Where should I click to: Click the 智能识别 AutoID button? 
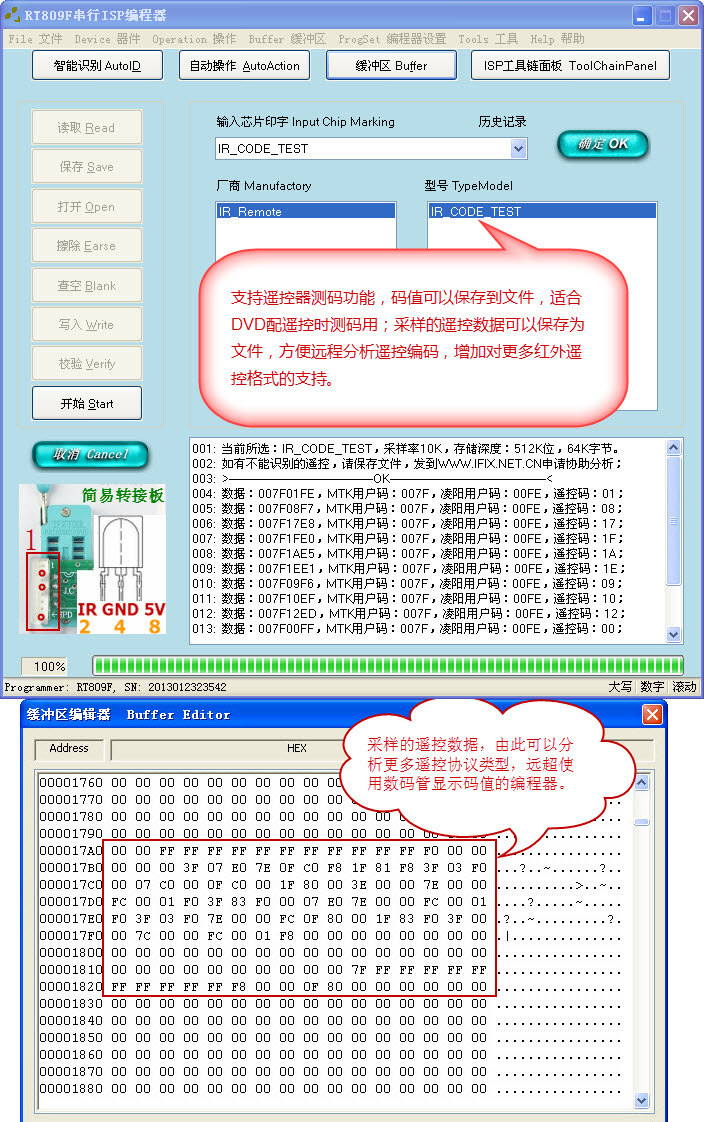click(97, 66)
